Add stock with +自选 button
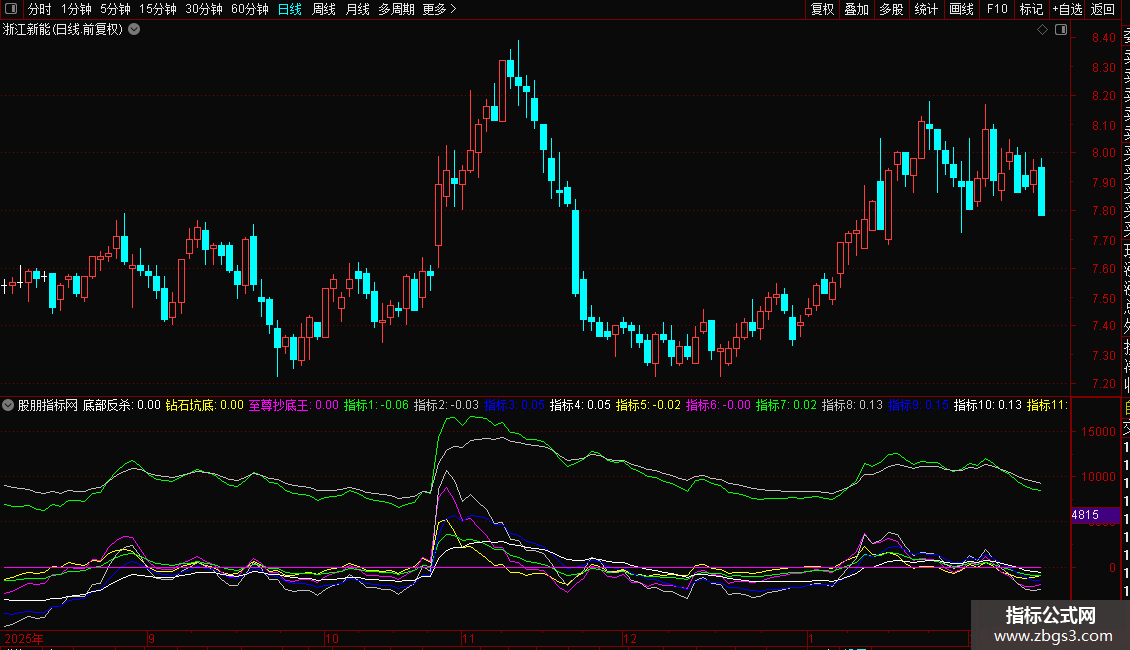This screenshot has width=1130, height=650. (1067, 10)
